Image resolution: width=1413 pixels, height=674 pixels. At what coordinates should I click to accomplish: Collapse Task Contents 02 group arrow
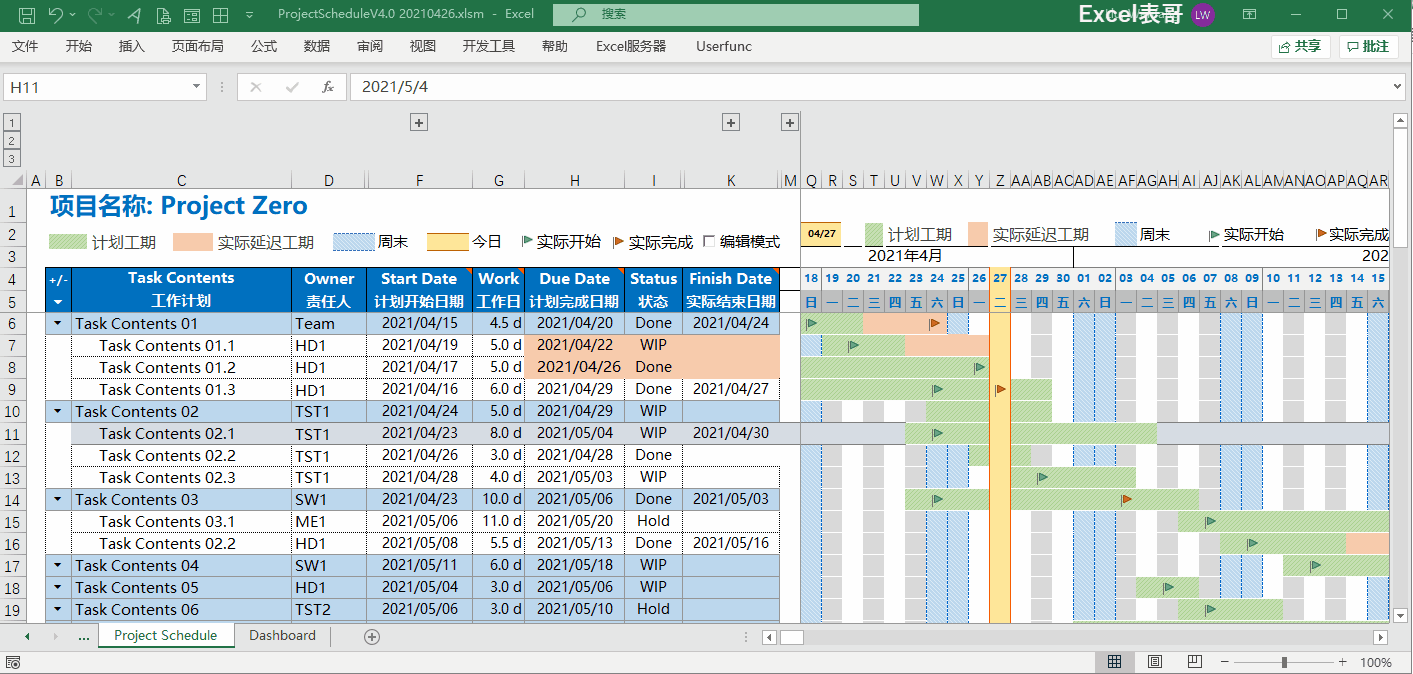pyautogui.click(x=58, y=411)
